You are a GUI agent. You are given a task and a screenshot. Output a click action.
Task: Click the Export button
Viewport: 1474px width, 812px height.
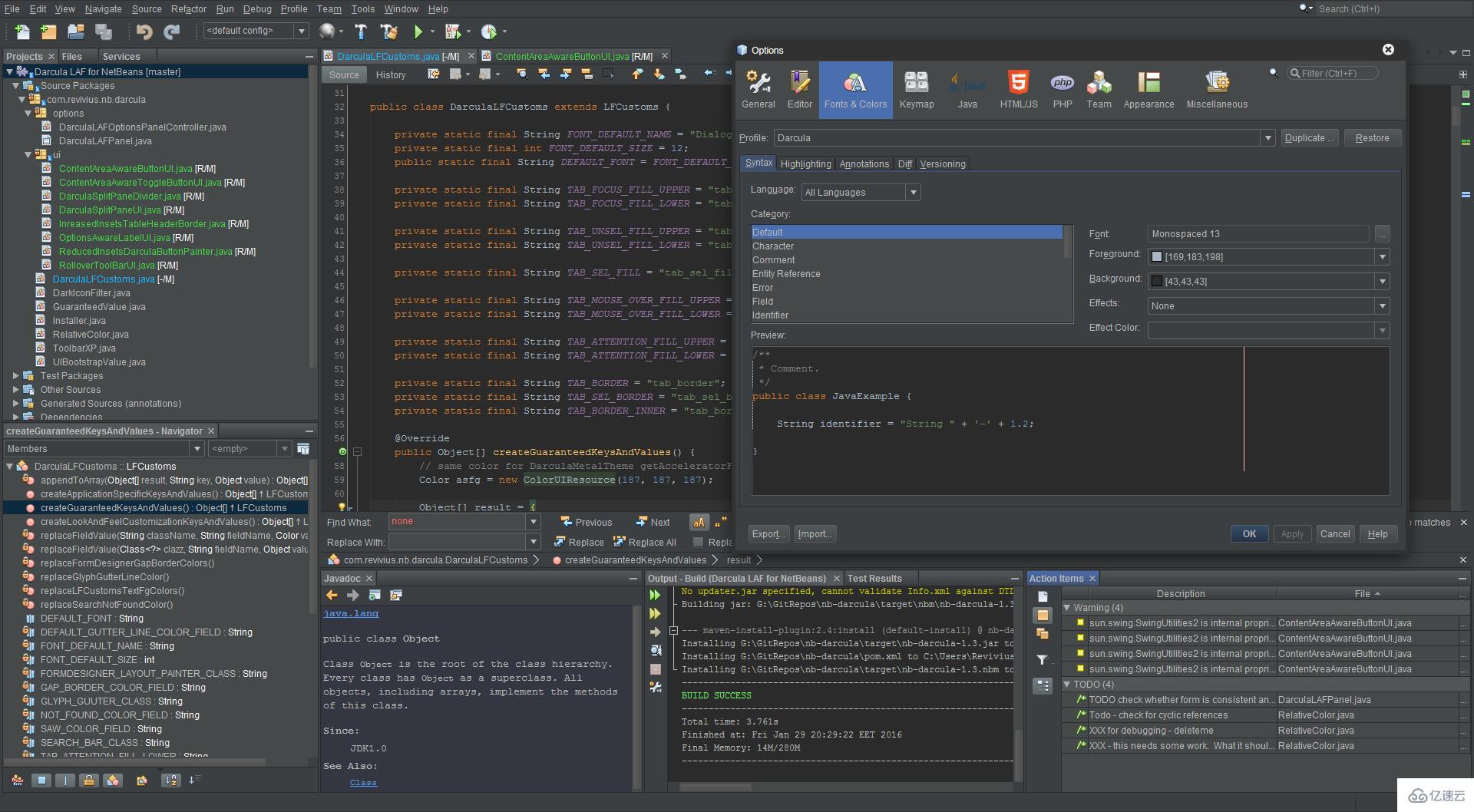point(767,534)
